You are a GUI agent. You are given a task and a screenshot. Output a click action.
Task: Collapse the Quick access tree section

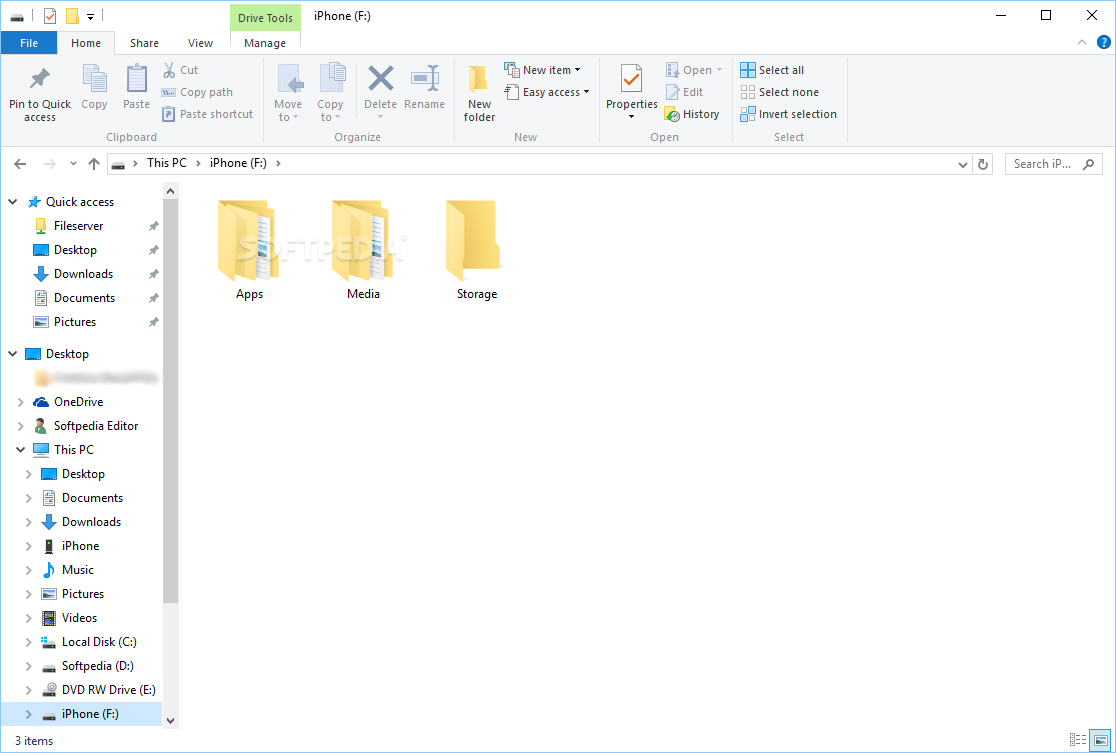coord(13,202)
